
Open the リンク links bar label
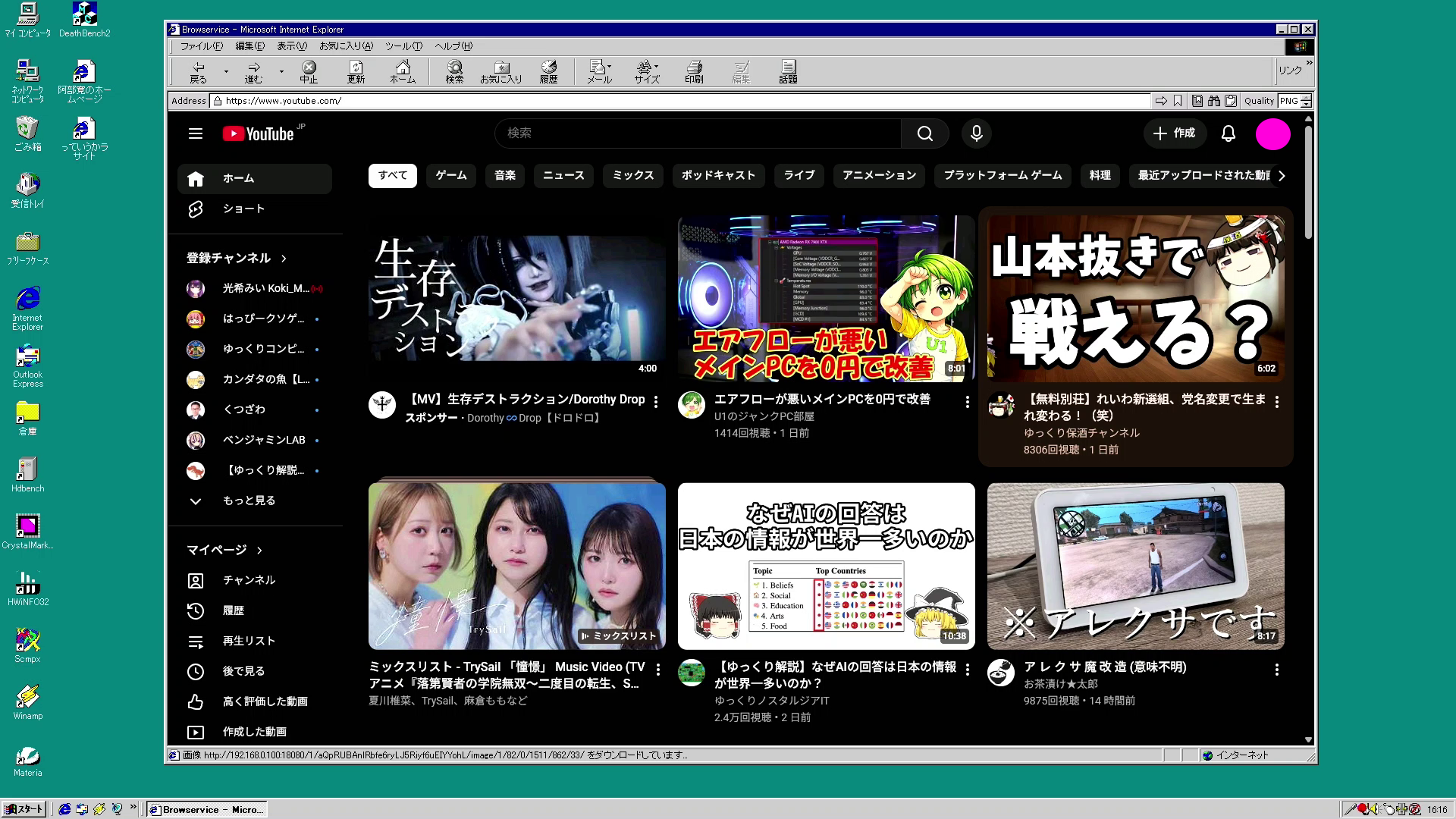coord(1290,71)
